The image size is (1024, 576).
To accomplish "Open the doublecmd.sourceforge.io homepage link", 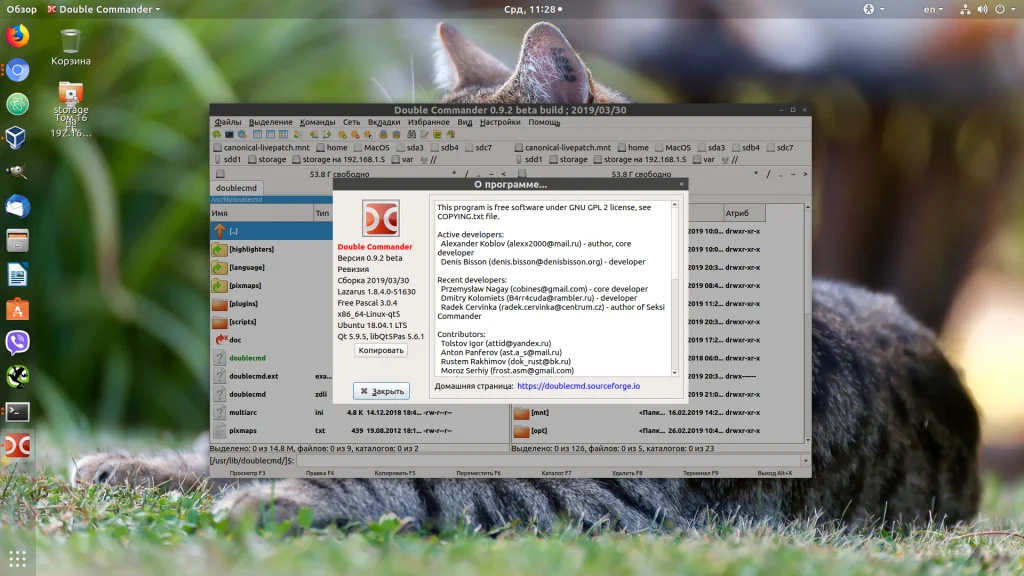I will point(578,386).
